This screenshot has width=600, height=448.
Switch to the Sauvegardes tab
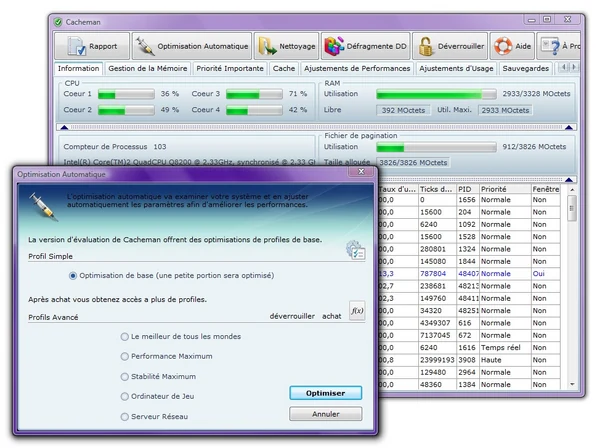[525, 68]
